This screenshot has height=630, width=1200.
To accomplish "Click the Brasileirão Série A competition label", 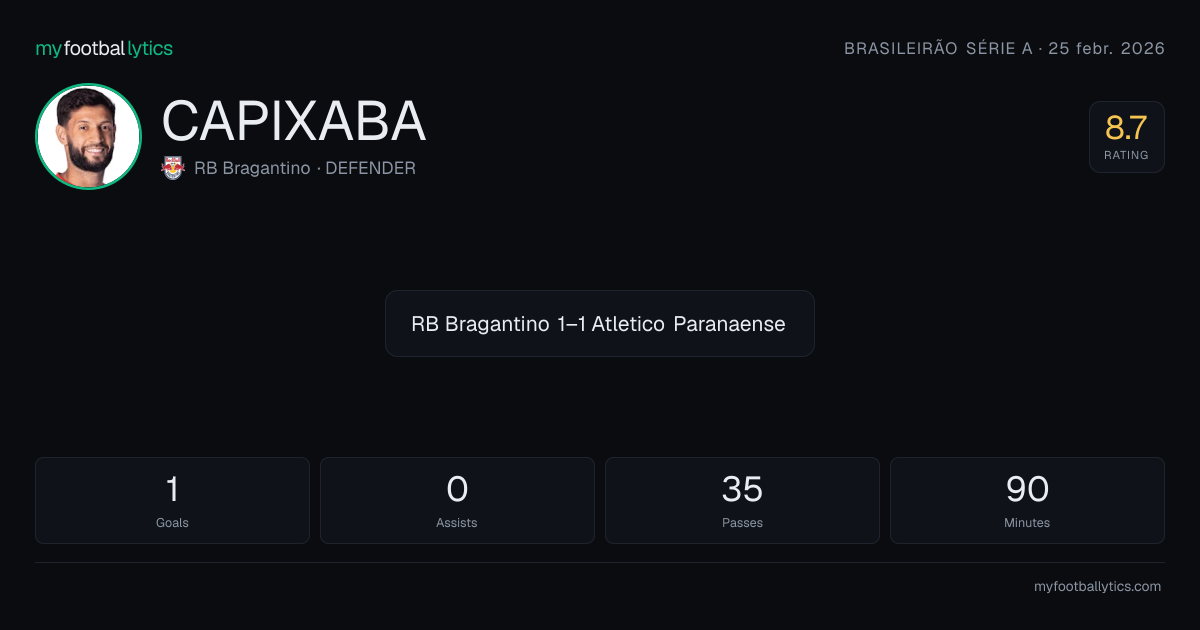I will tap(938, 48).
